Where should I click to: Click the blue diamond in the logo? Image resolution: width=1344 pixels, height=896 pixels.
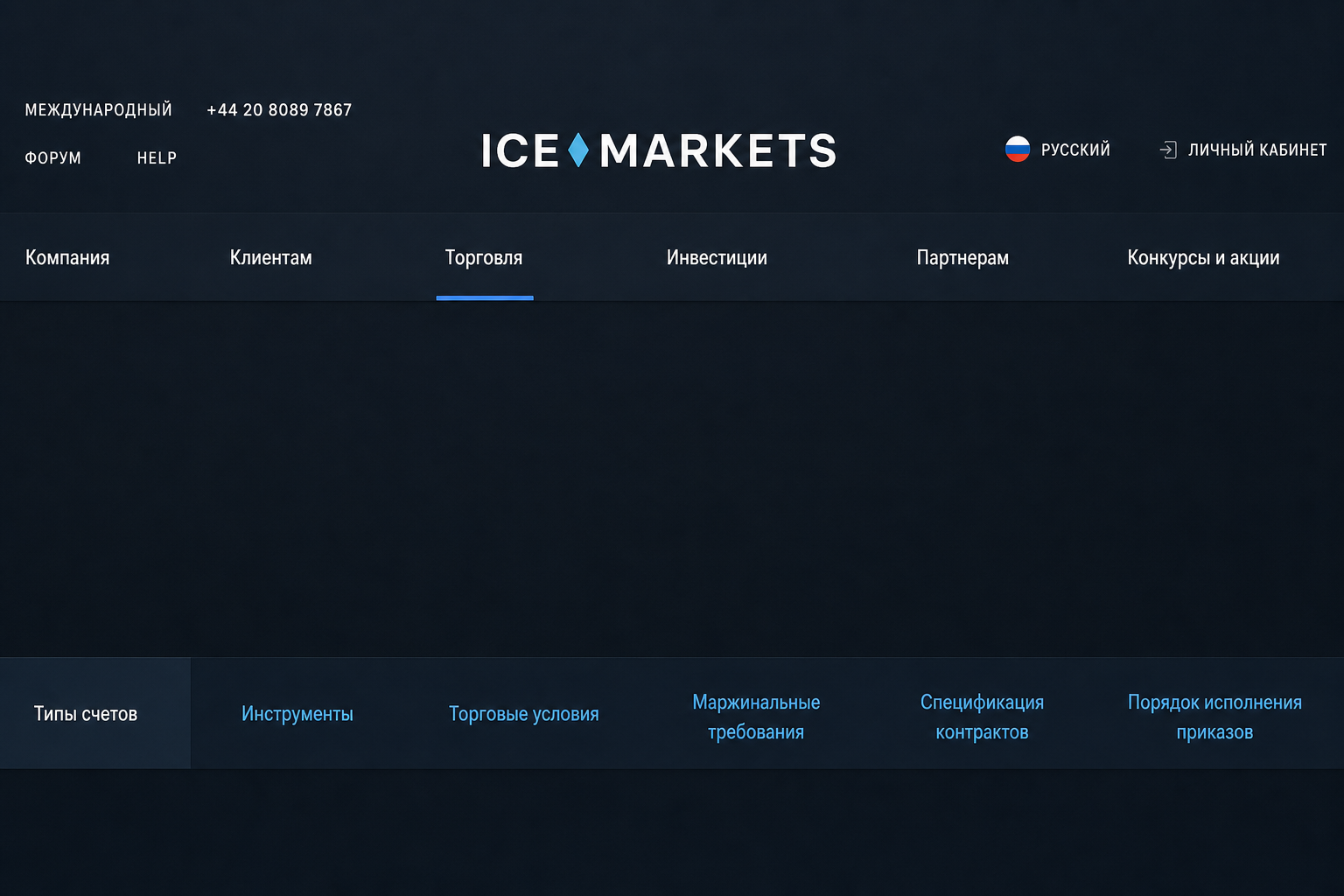tap(578, 150)
